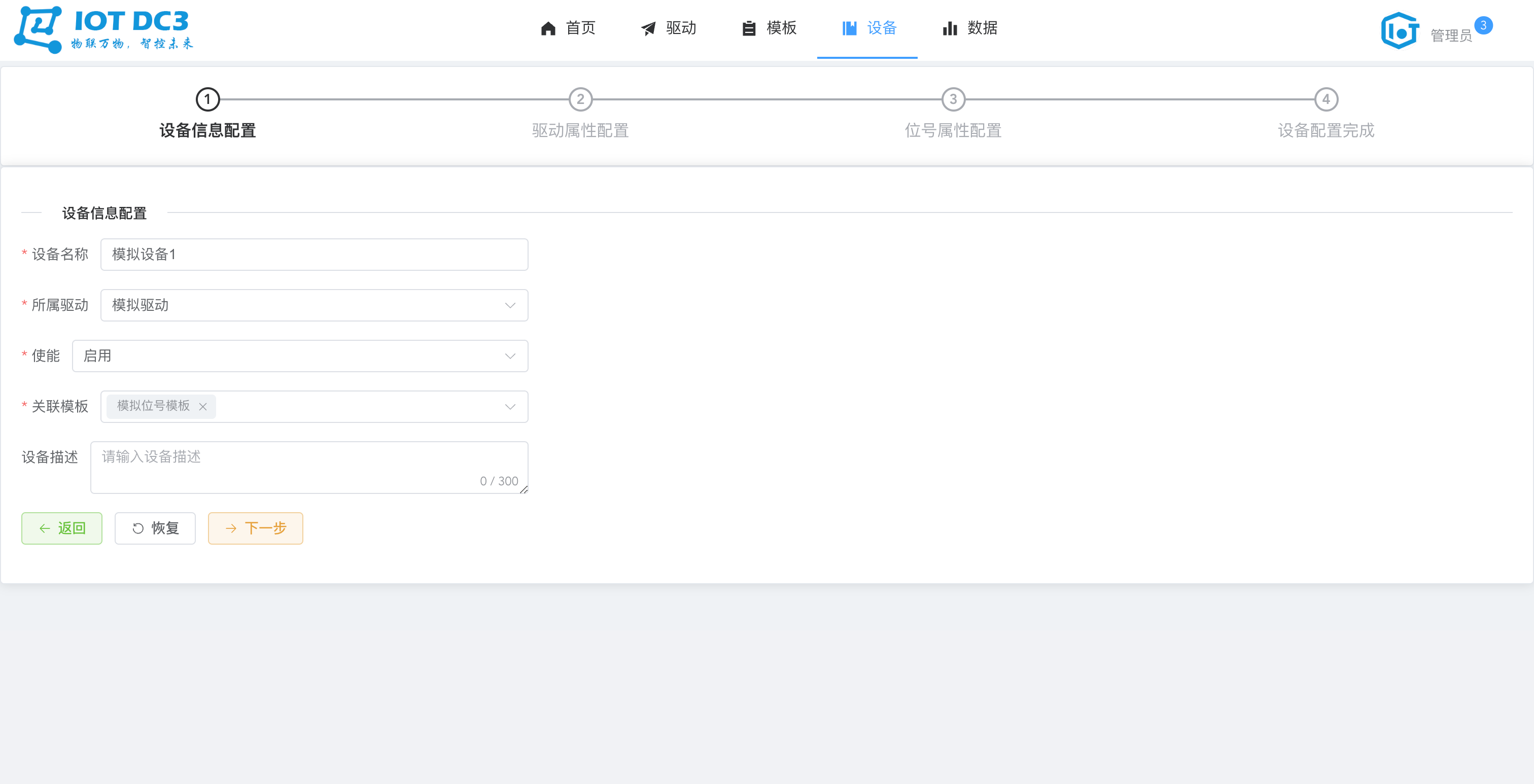Click the 首页 home icon

point(548,28)
